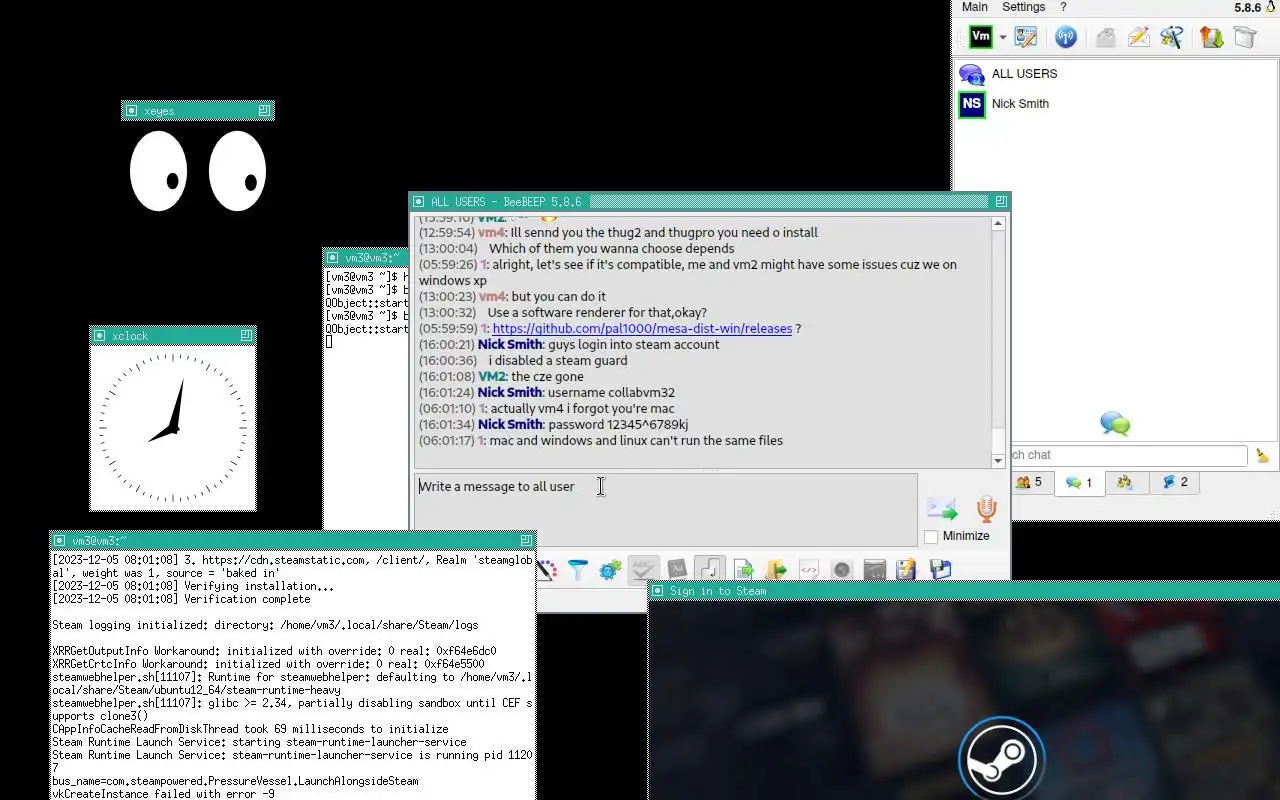Viewport: 1280px width, 800px height.
Task: Click the ALL USERS - BeeBEEP 5.8.6 title bar
Action: tap(710, 202)
